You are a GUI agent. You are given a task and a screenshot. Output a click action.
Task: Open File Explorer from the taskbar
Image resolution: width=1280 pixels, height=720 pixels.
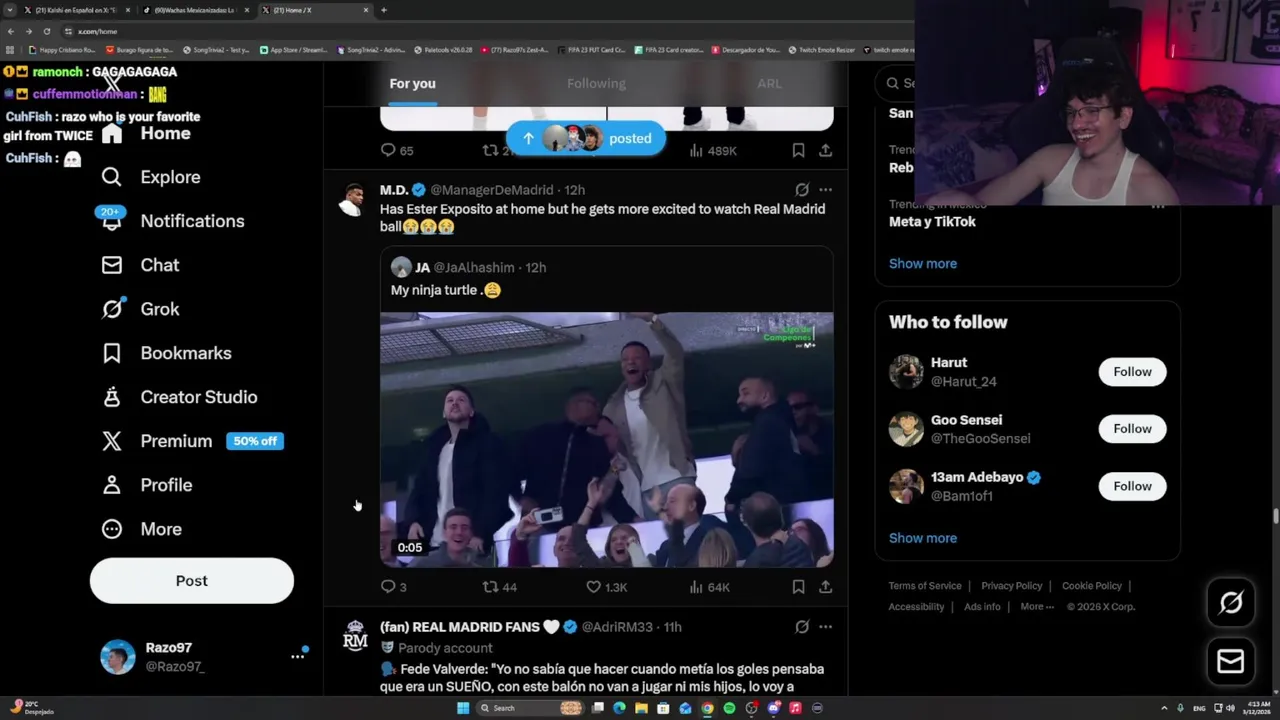coord(641,708)
